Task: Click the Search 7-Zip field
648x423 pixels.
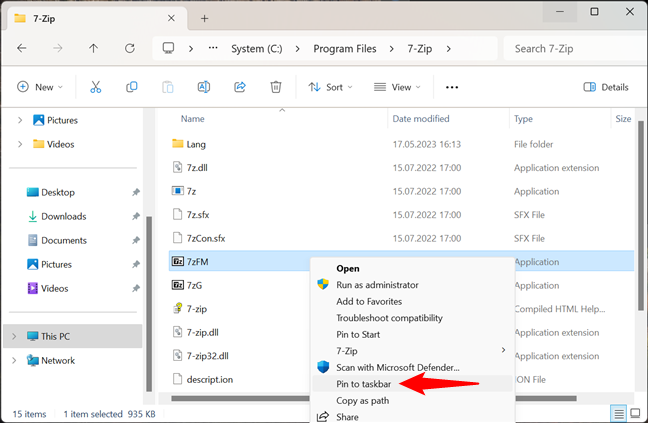Action: pos(575,49)
